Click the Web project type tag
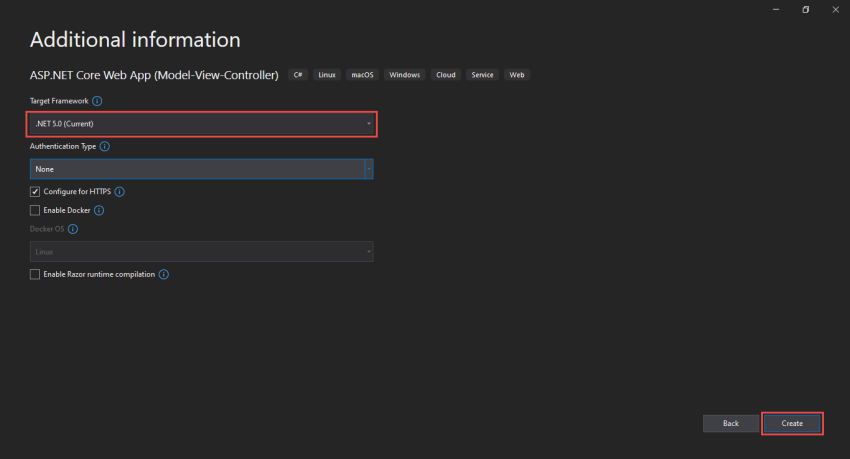 click(x=517, y=75)
